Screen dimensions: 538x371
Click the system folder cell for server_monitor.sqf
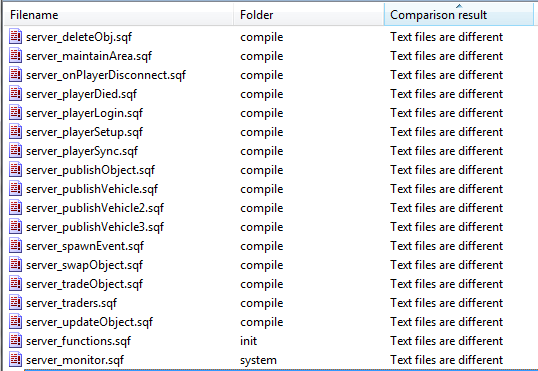[x=258, y=360]
